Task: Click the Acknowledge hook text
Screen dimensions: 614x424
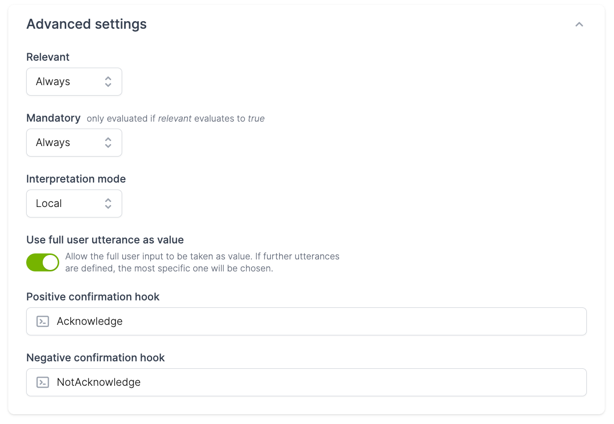Action: 90,321
